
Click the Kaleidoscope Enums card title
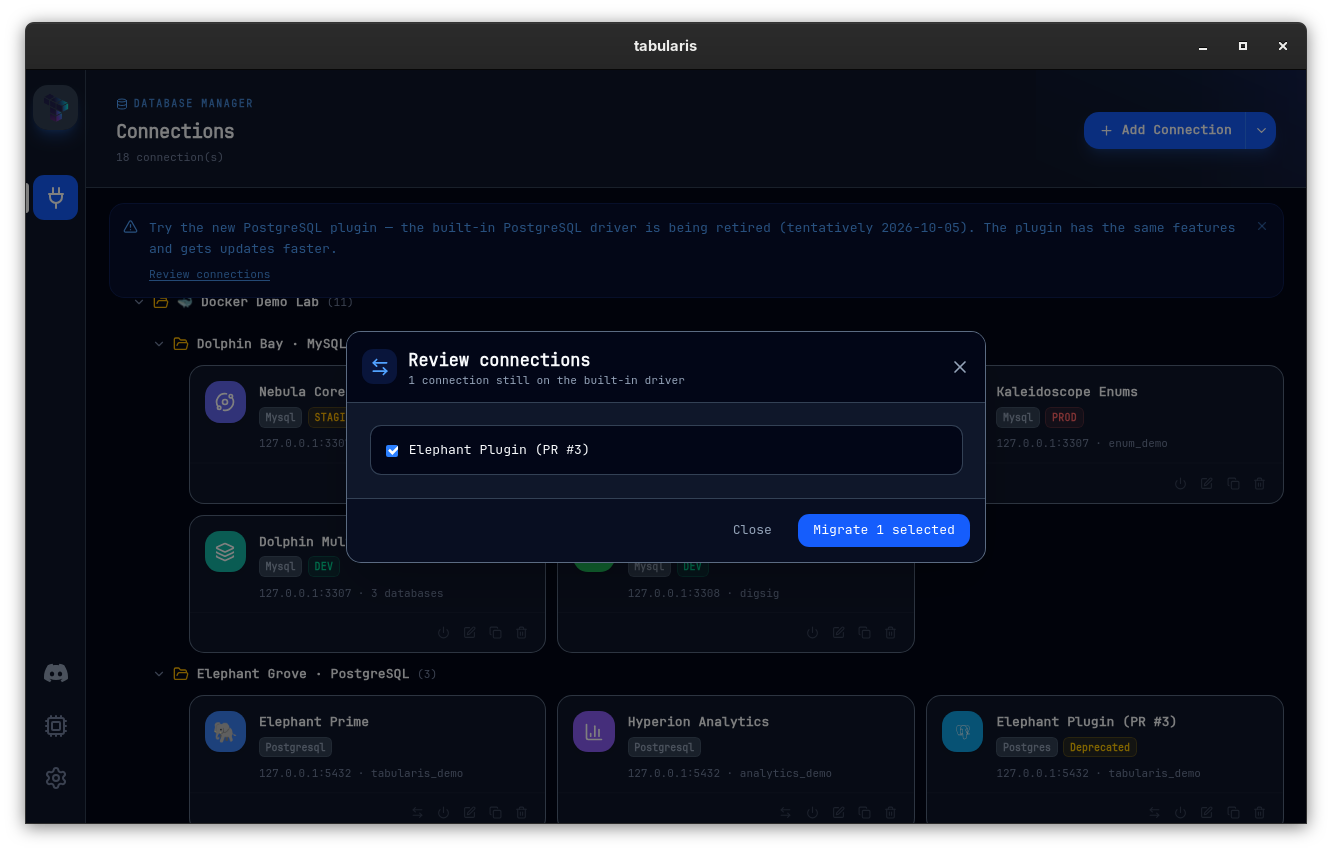coord(1067,392)
